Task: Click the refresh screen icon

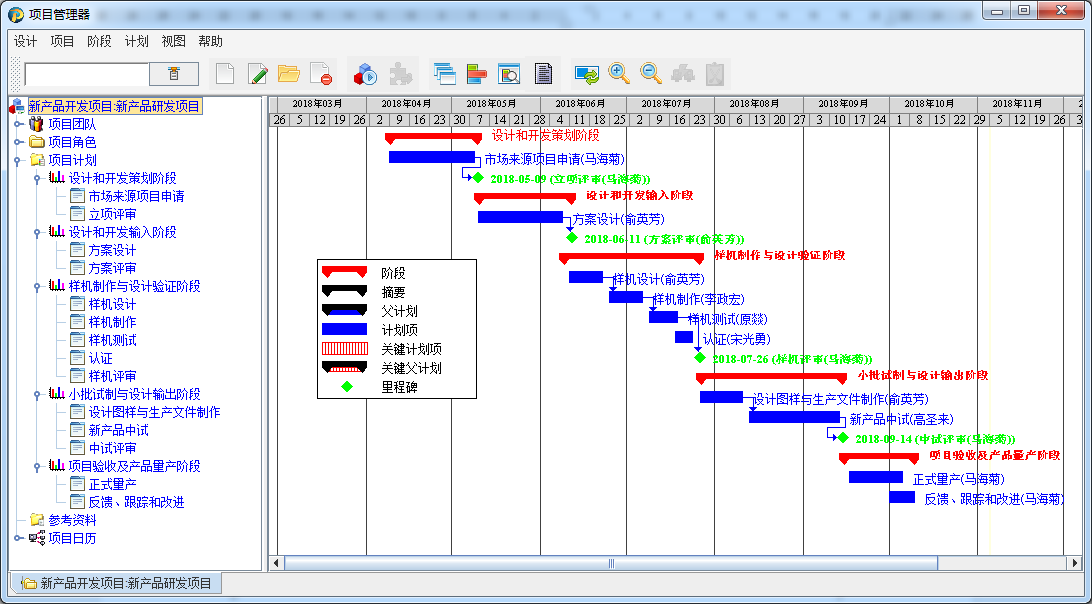Action: click(x=586, y=73)
